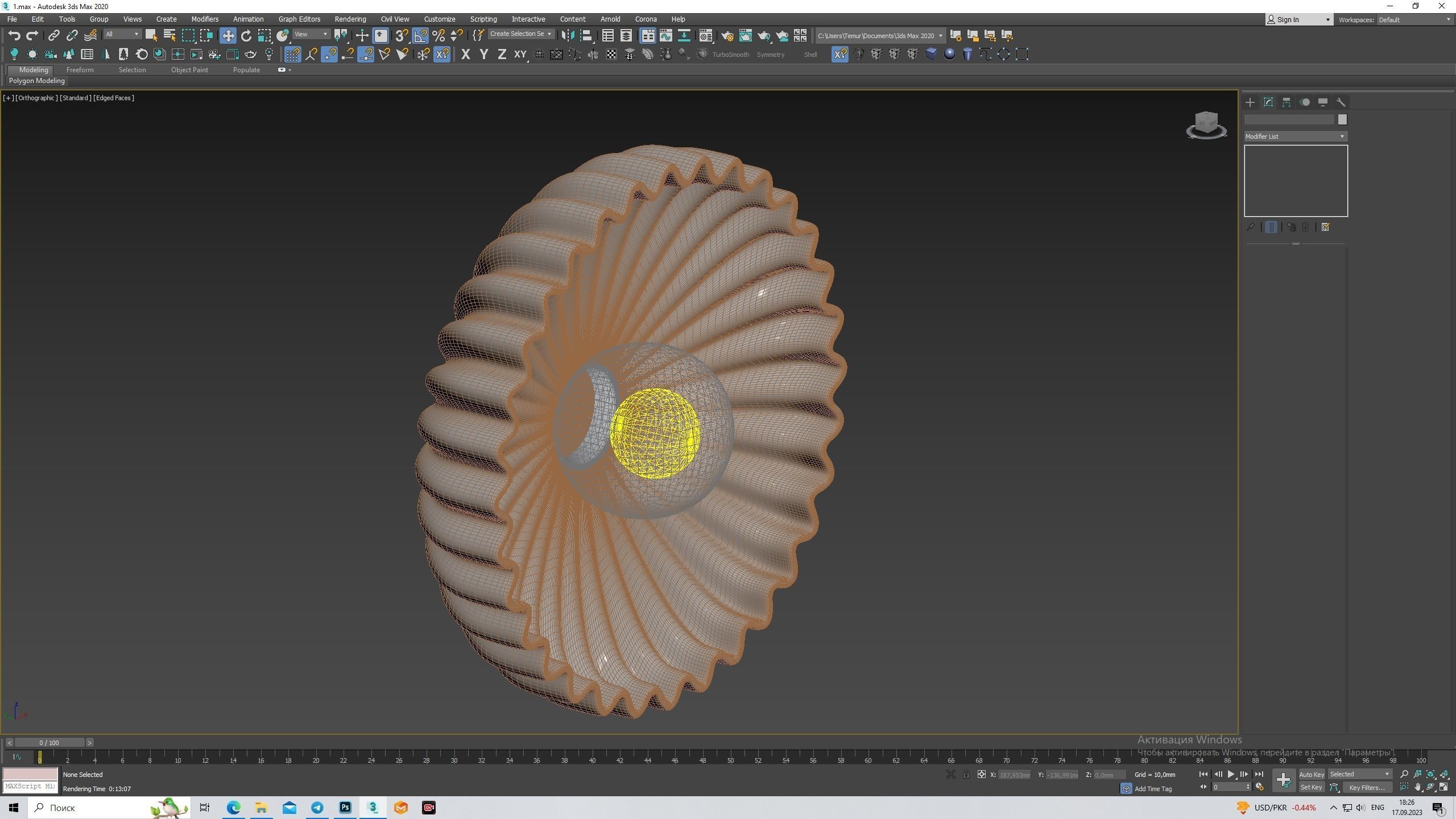Open the Rendering menu
This screenshot has height=819, width=1456.
coord(350,19)
